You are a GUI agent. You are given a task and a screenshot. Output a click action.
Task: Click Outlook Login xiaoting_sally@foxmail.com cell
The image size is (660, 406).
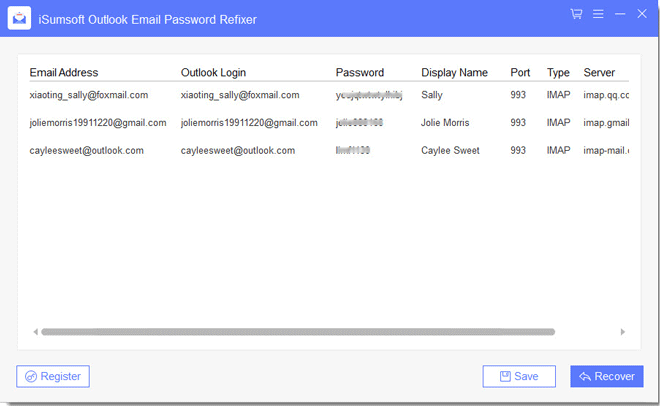point(240,95)
